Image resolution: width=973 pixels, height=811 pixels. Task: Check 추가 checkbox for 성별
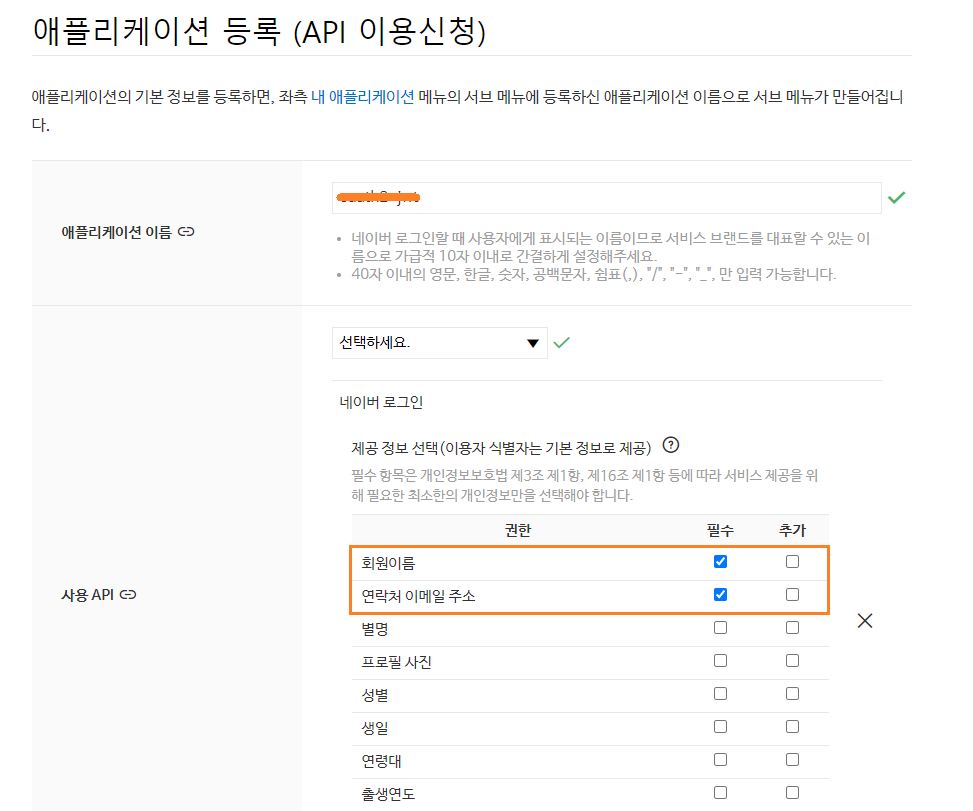coord(792,693)
